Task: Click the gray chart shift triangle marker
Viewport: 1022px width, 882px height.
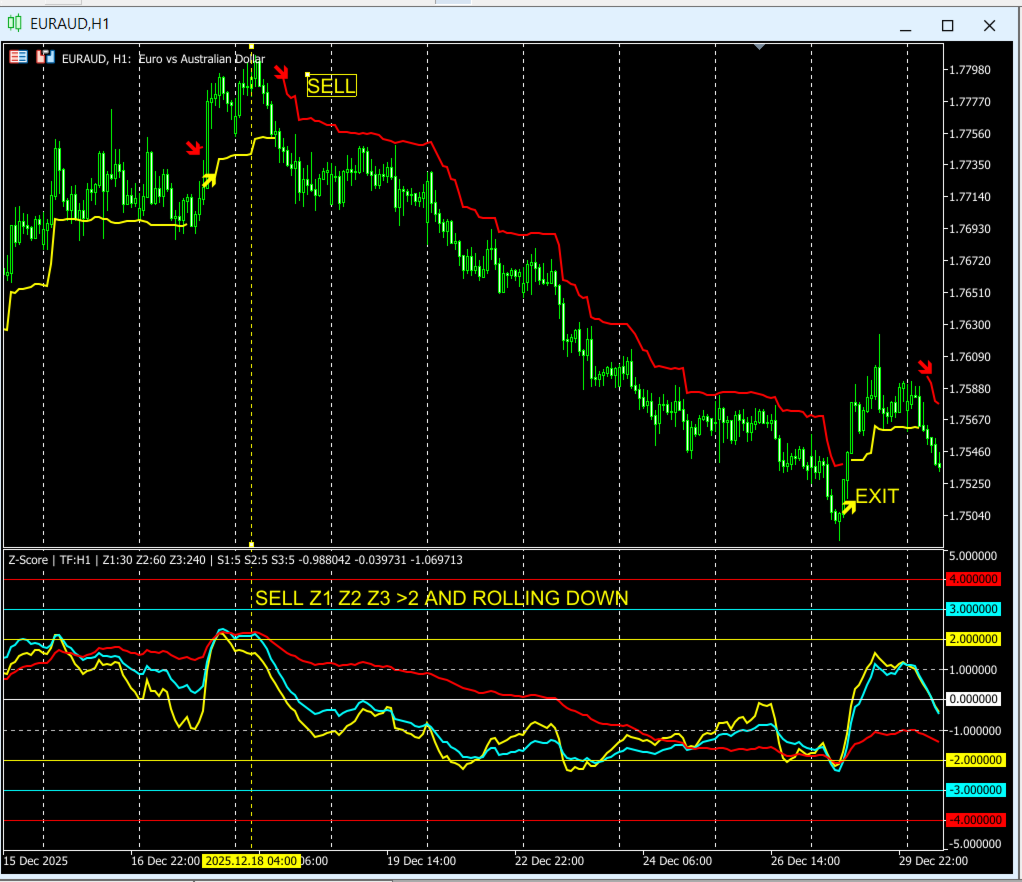Action: (x=759, y=47)
